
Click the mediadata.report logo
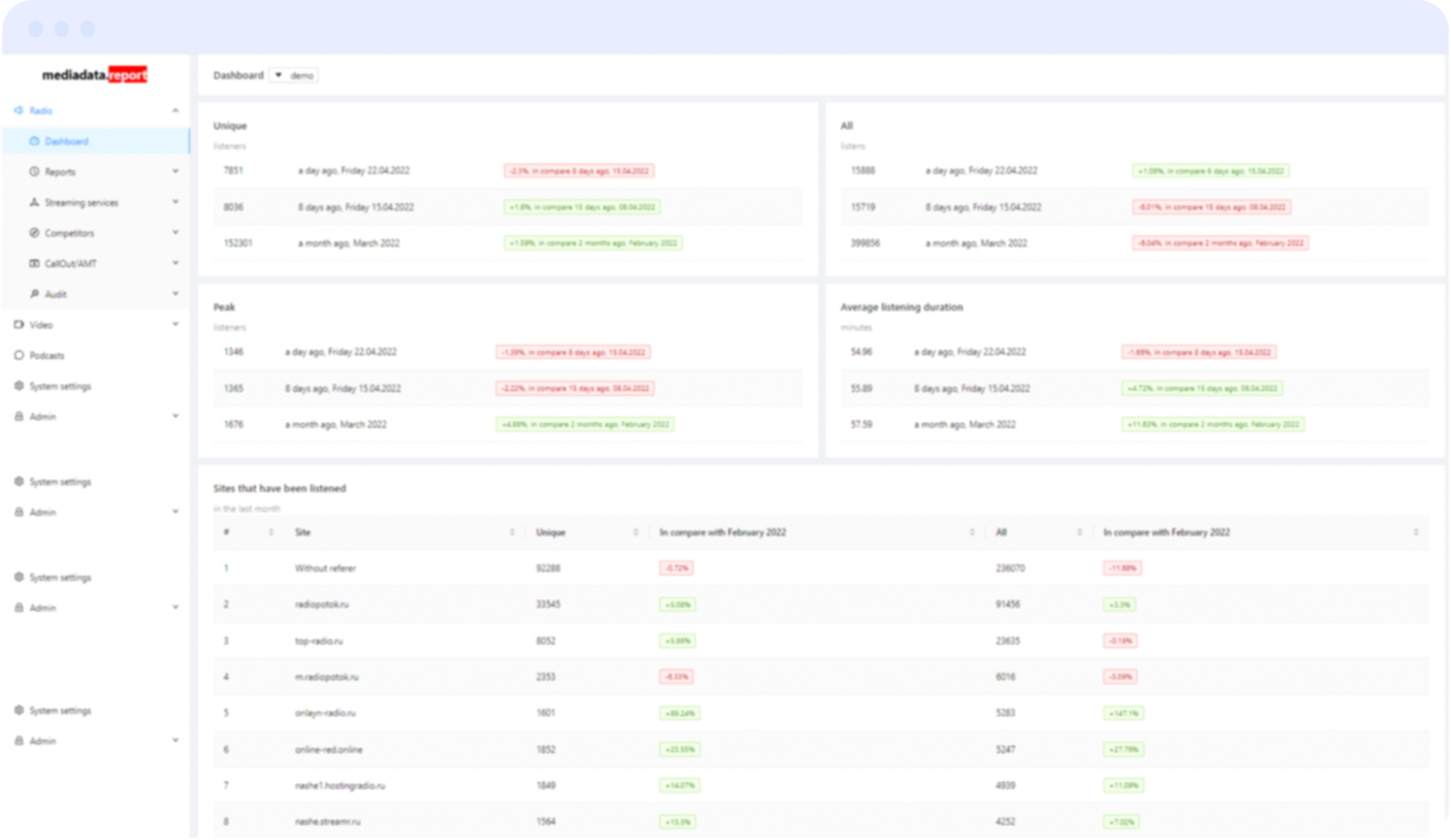(95, 75)
